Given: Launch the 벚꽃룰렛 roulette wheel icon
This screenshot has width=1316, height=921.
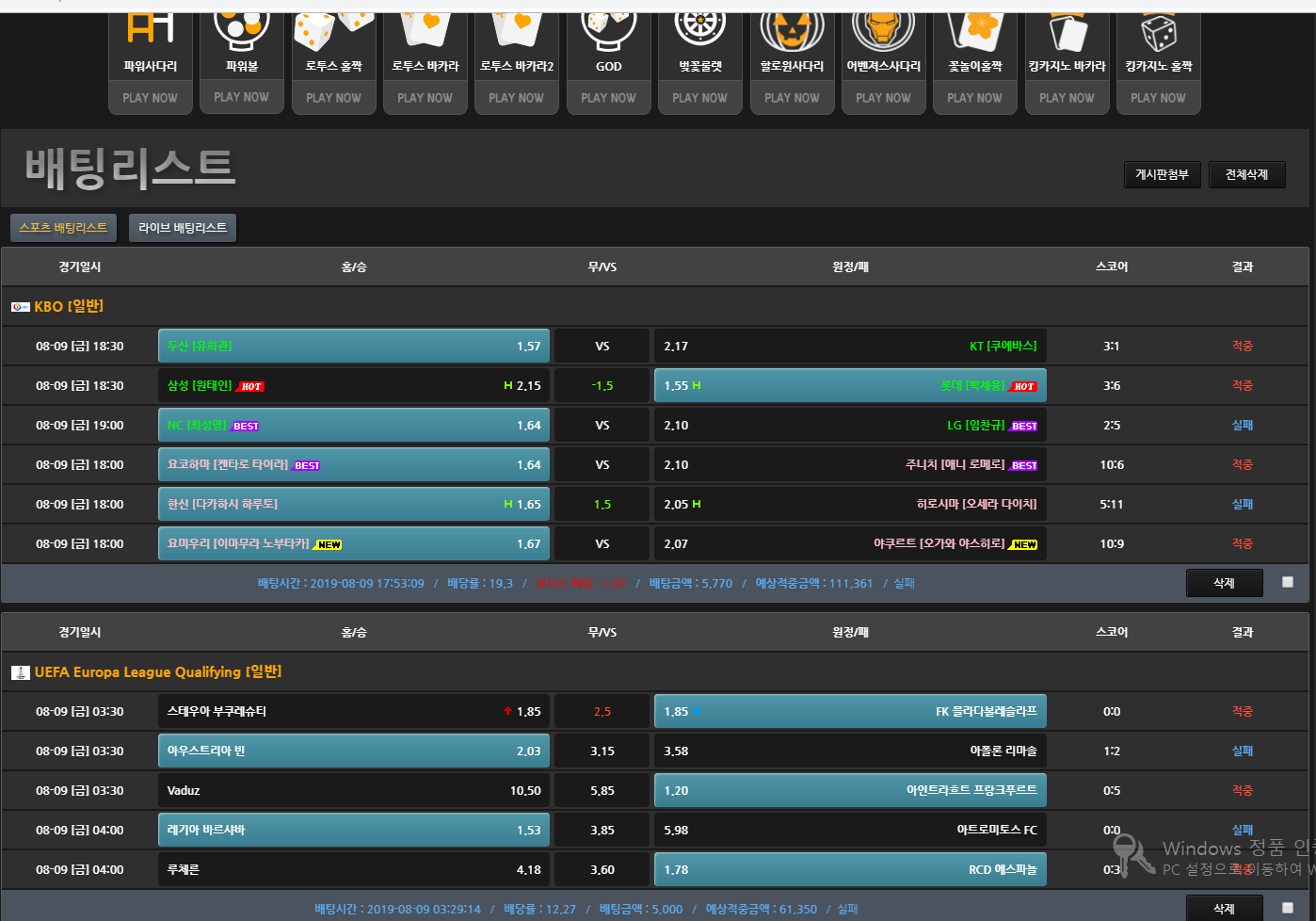Looking at the screenshot, I should 700,30.
